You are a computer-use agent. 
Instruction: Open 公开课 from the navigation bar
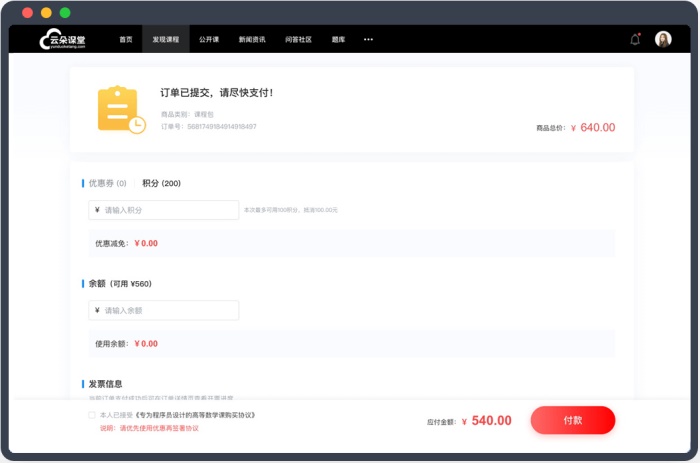[x=209, y=39]
